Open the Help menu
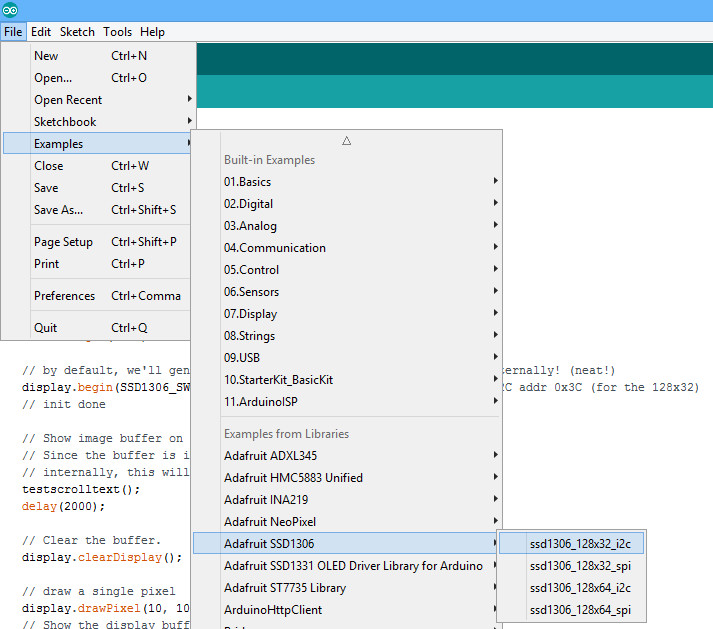 tap(152, 32)
